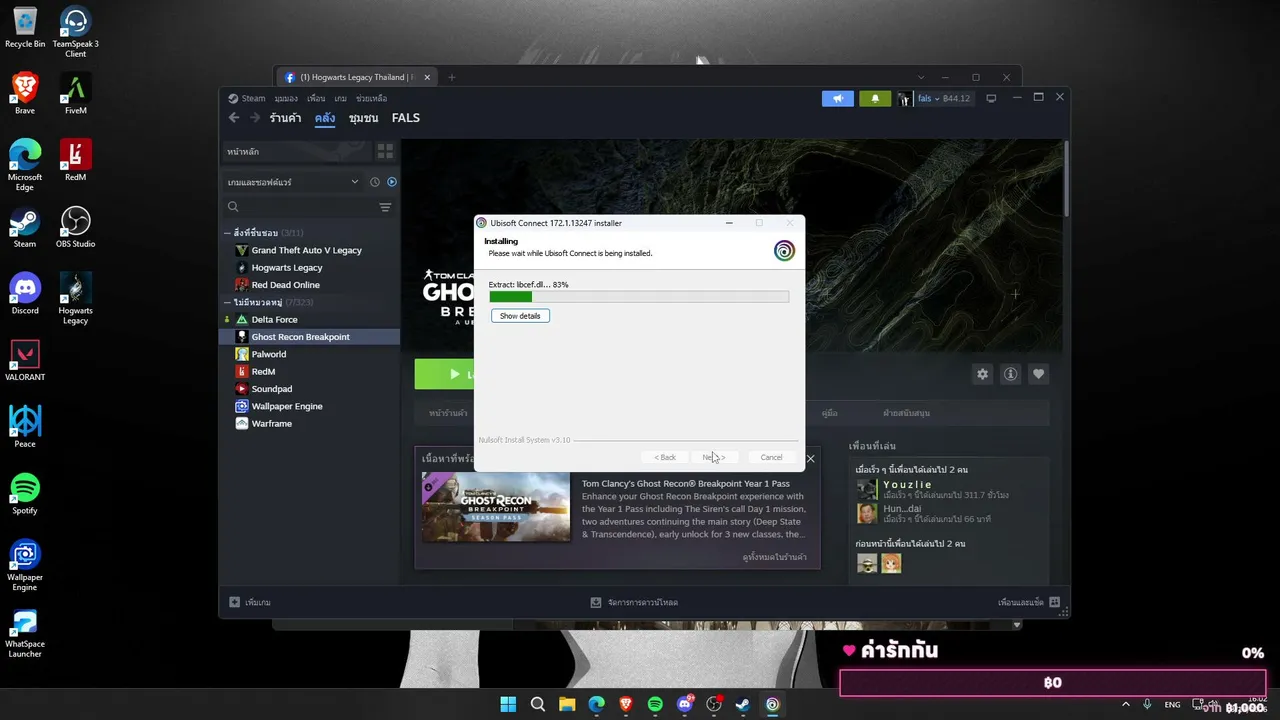Toggle library grid view icon

click(x=385, y=151)
